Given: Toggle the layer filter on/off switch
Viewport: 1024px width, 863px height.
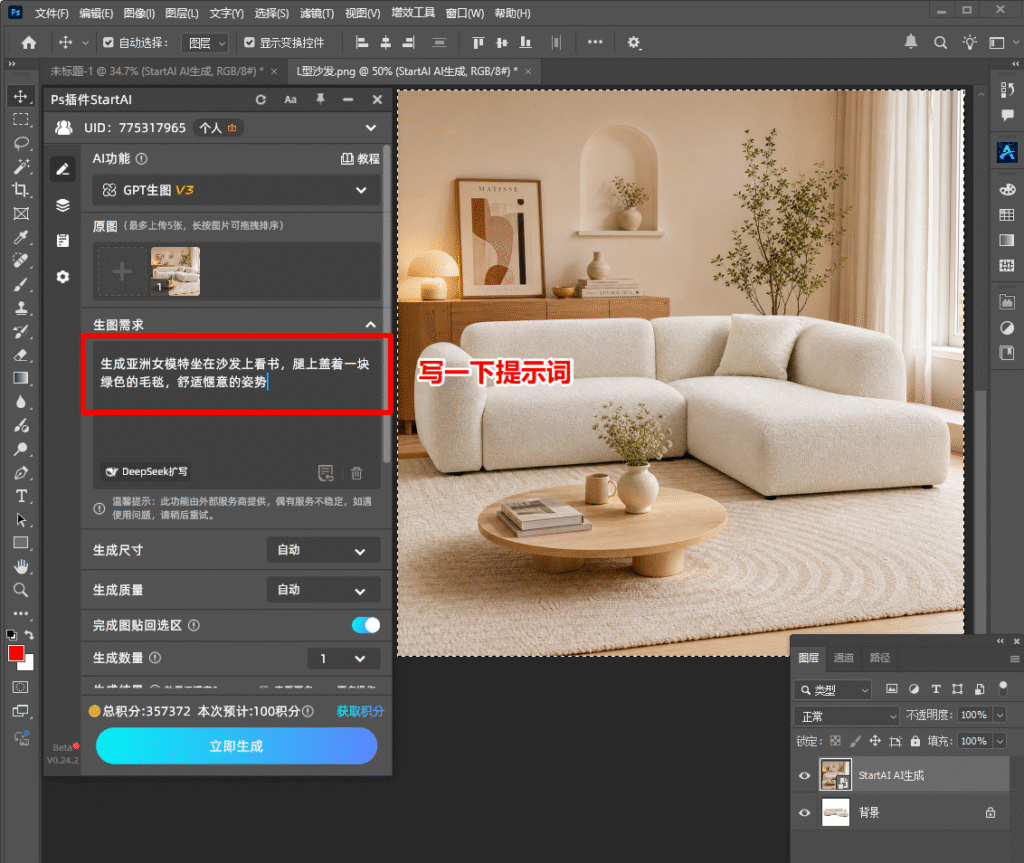Looking at the screenshot, I should tap(1003, 687).
